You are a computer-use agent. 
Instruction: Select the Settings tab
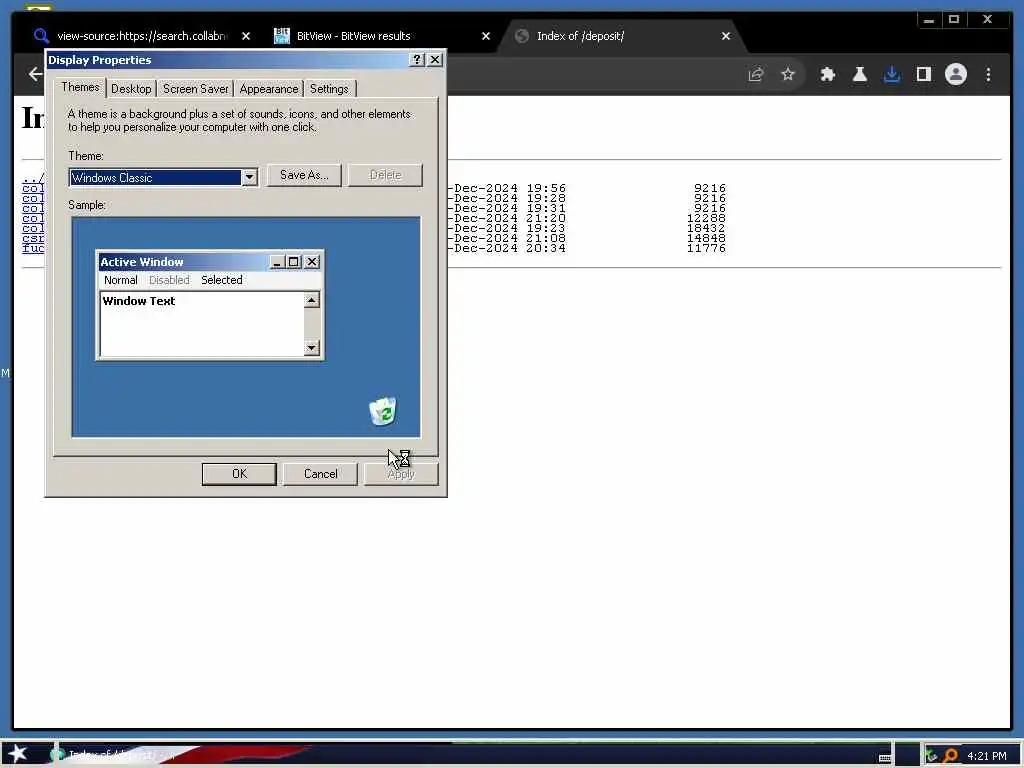329,89
